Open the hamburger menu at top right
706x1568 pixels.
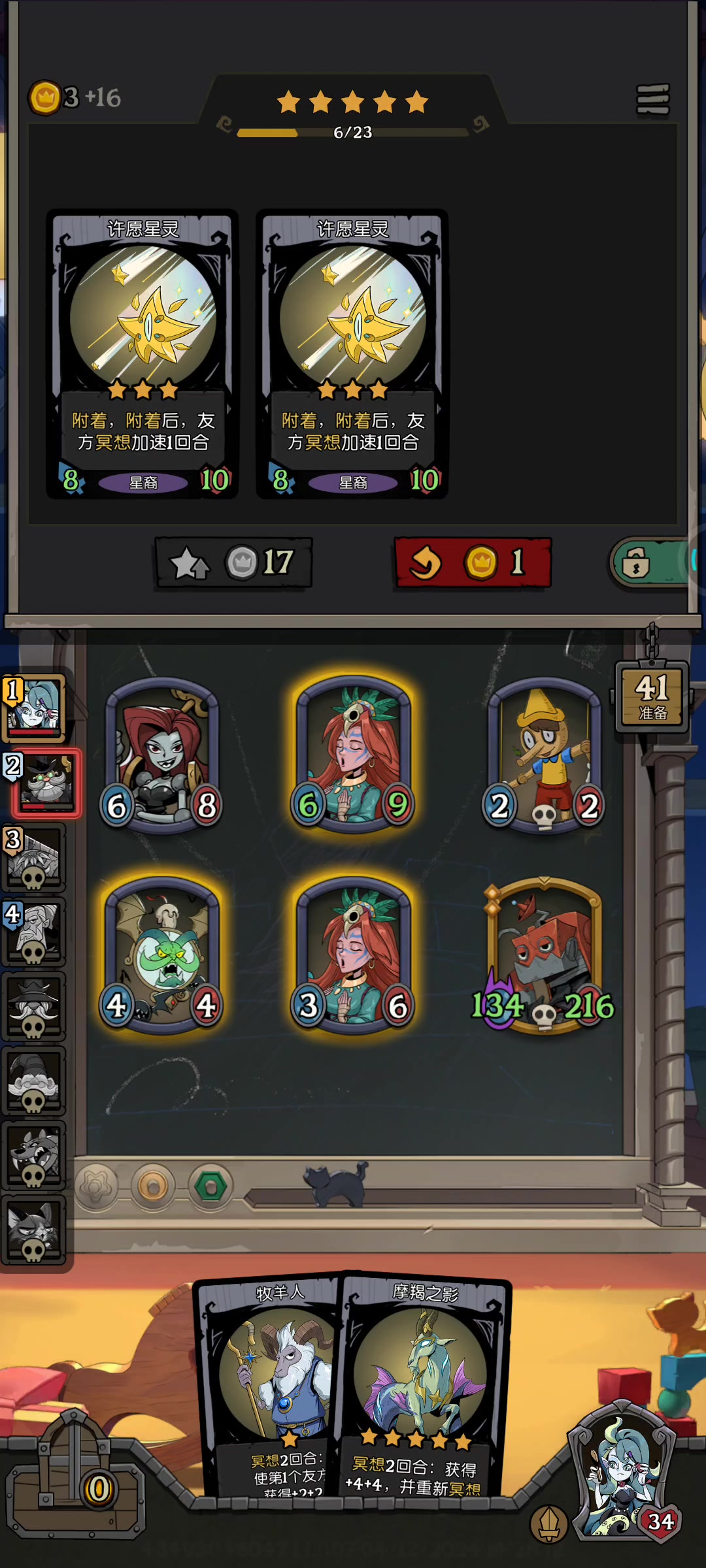tap(652, 99)
